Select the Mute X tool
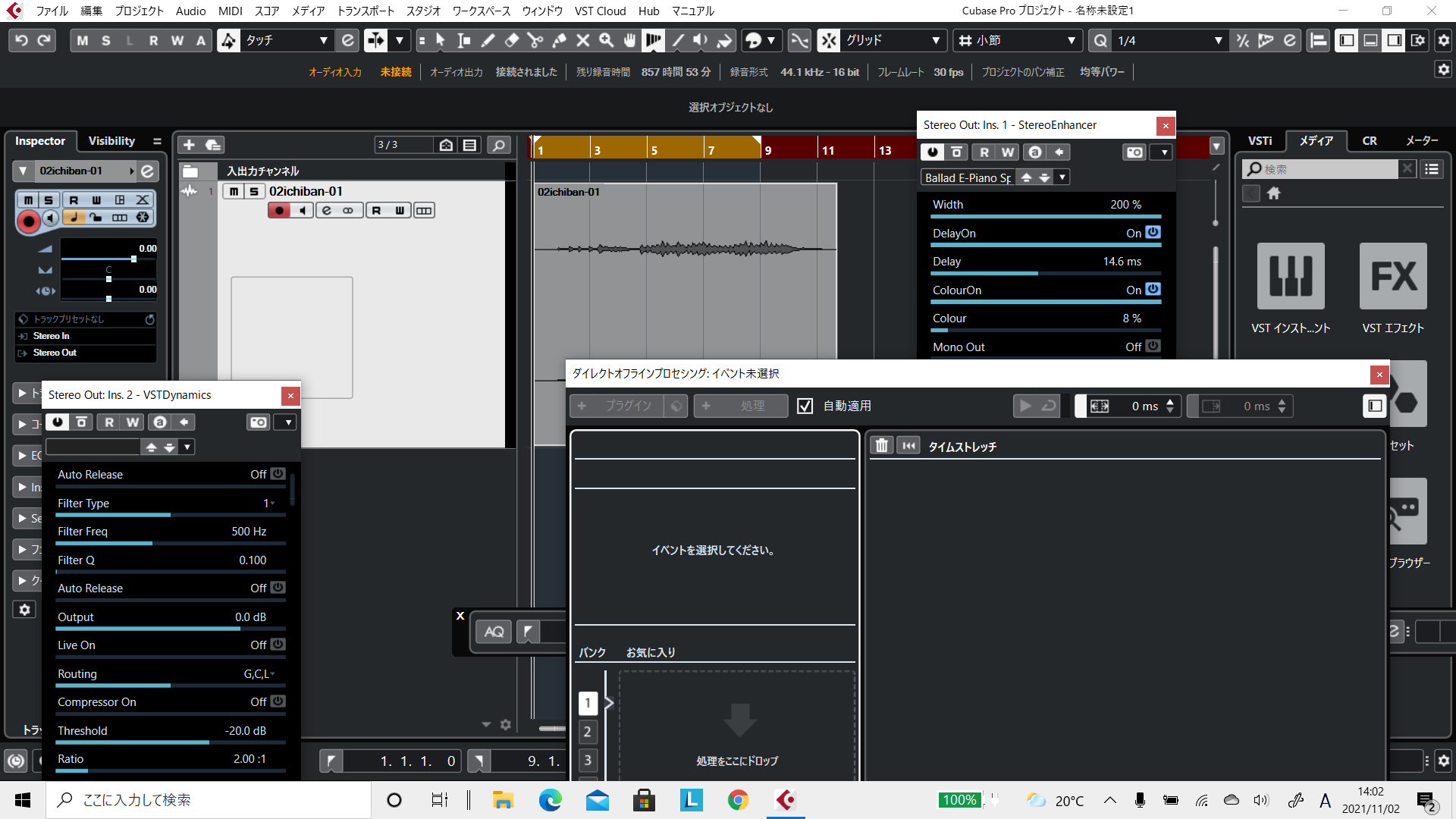Image resolution: width=1456 pixels, height=819 pixels. [x=582, y=40]
